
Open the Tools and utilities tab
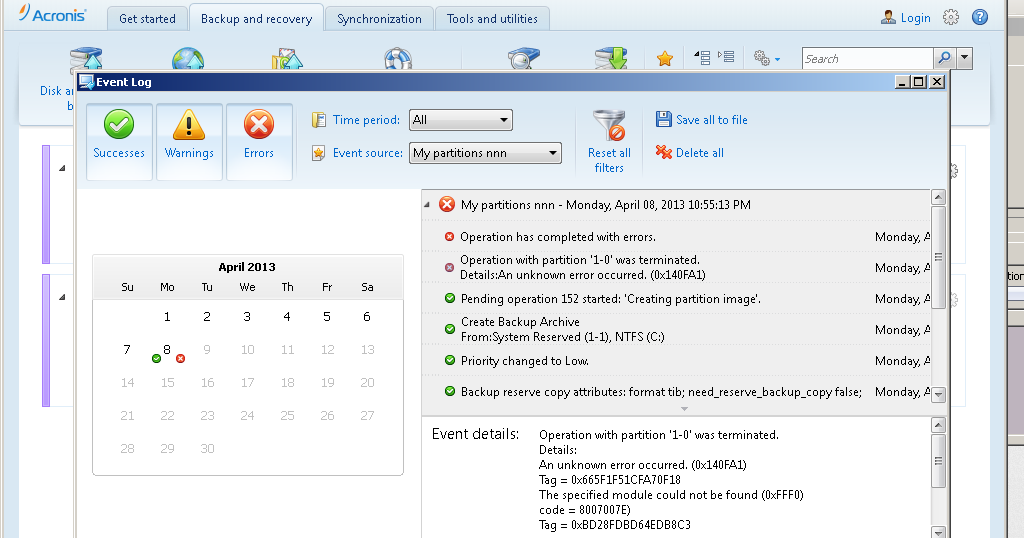click(492, 19)
